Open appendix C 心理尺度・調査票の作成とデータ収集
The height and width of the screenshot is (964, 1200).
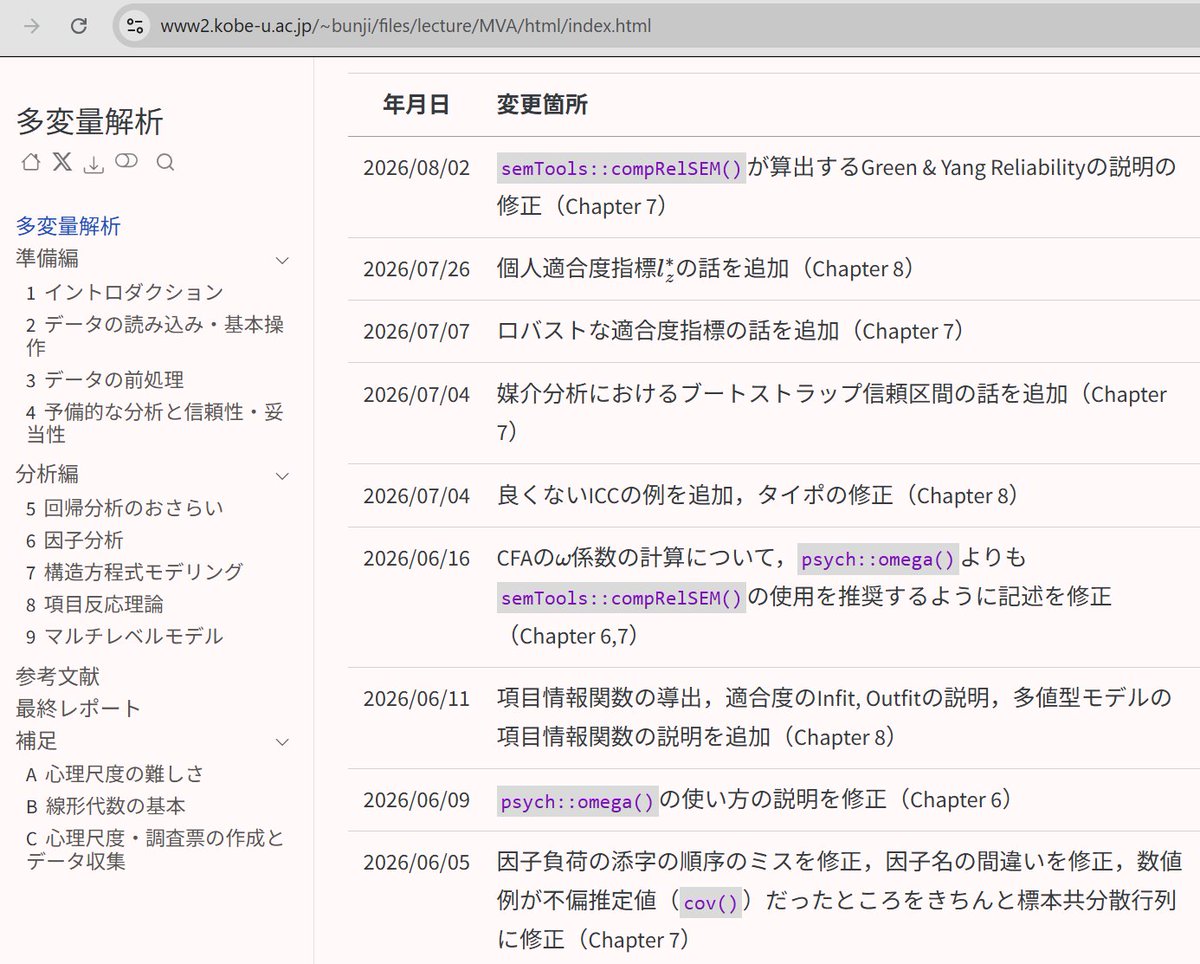pyautogui.click(x=155, y=849)
